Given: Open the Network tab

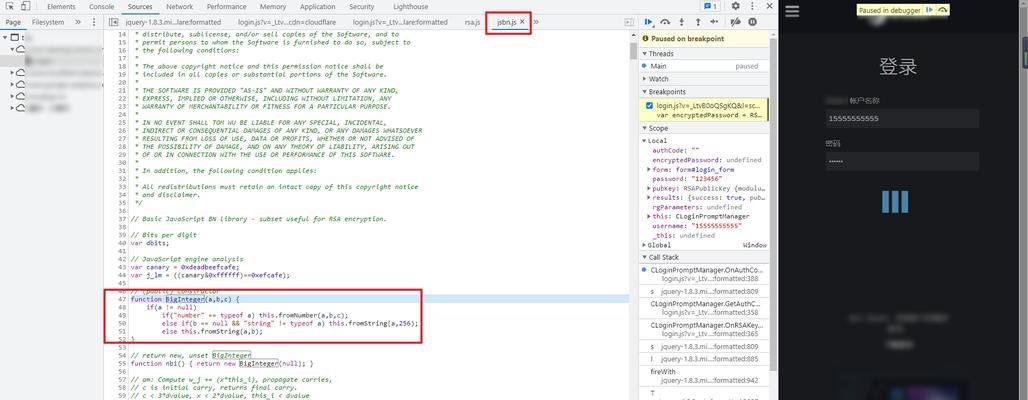Looking at the screenshot, I should (x=180, y=7).
